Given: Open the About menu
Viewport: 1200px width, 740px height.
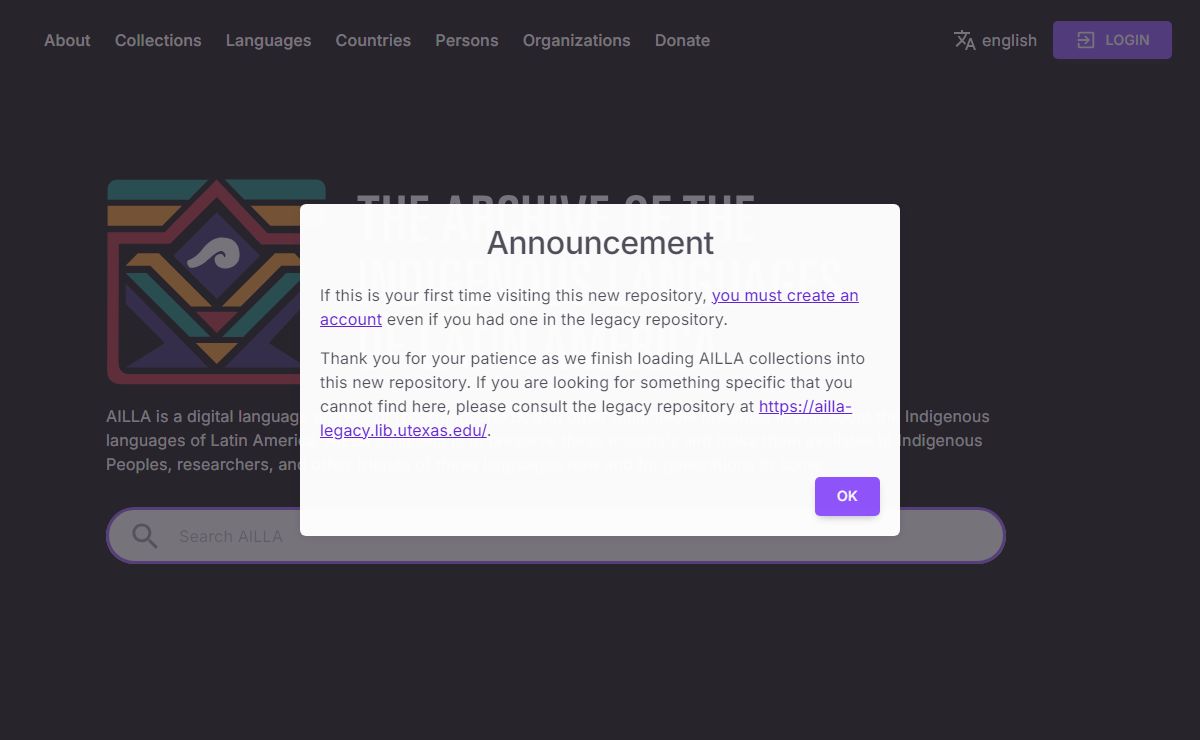Looking at the screenshot, I should pyautogui.click(x=67, y=40).
